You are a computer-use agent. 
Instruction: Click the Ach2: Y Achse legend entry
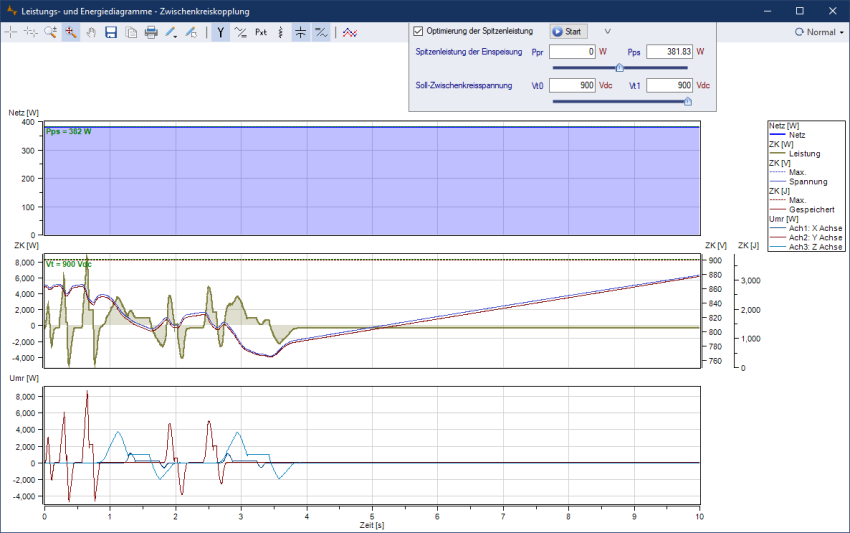(x=815, y=237)
